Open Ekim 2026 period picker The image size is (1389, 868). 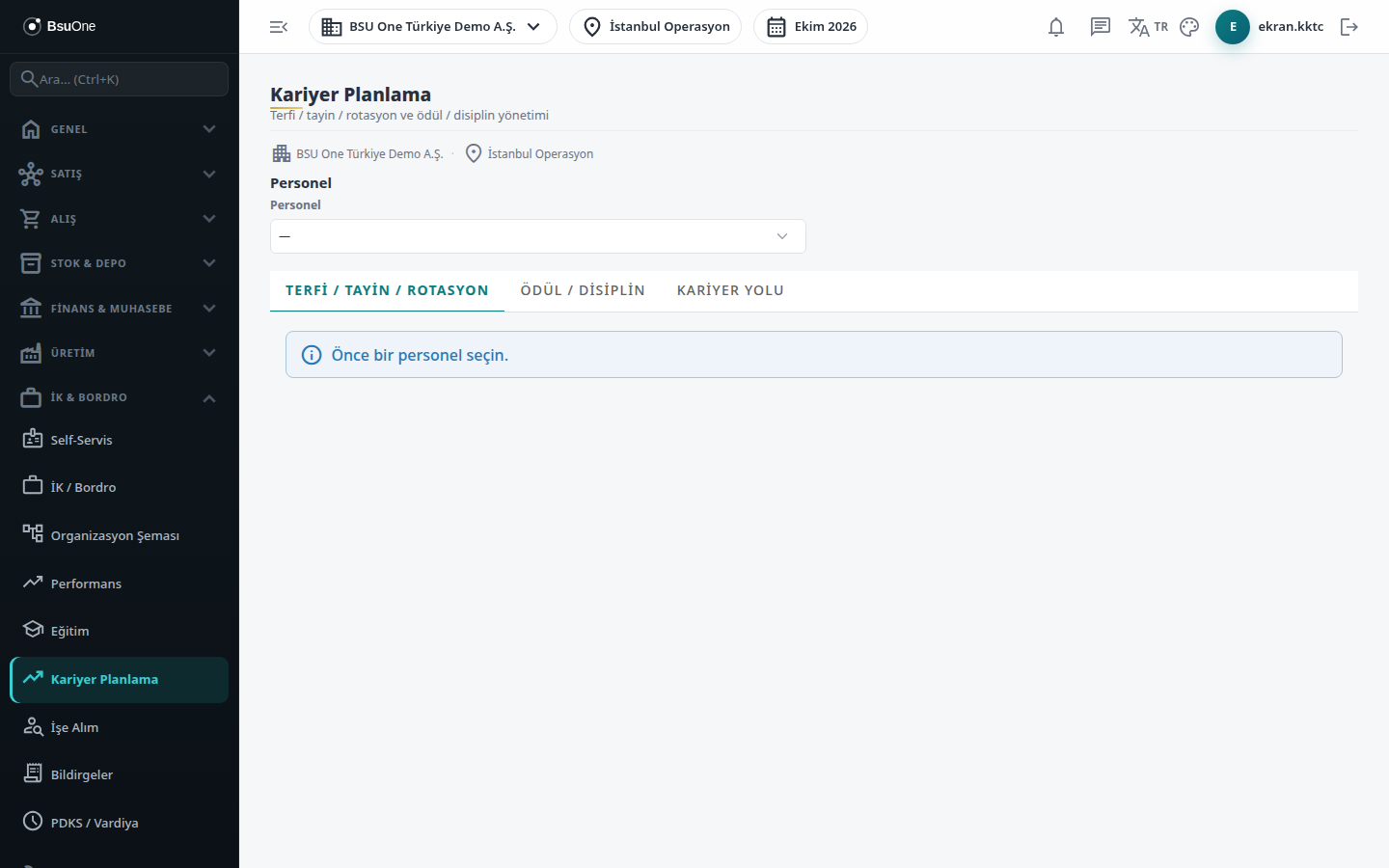pyautogui.click(x=811, y=27)
